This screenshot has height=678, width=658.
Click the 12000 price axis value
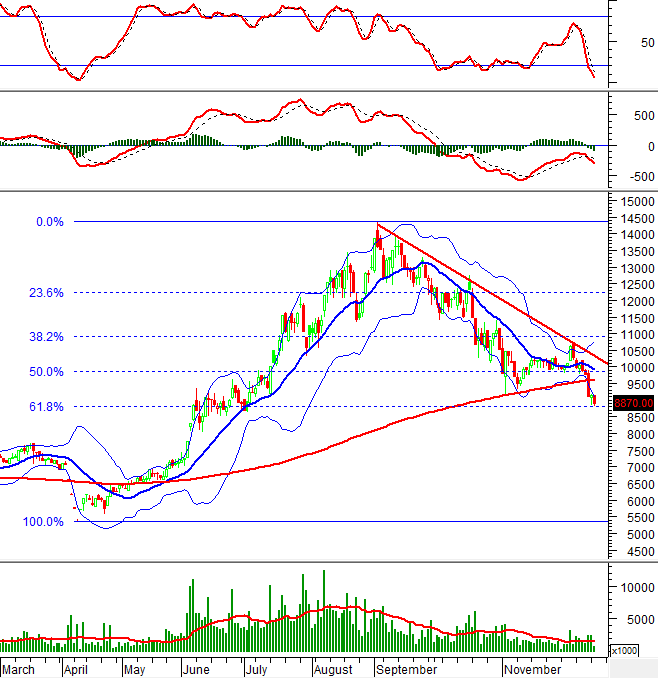click(637, 302)
